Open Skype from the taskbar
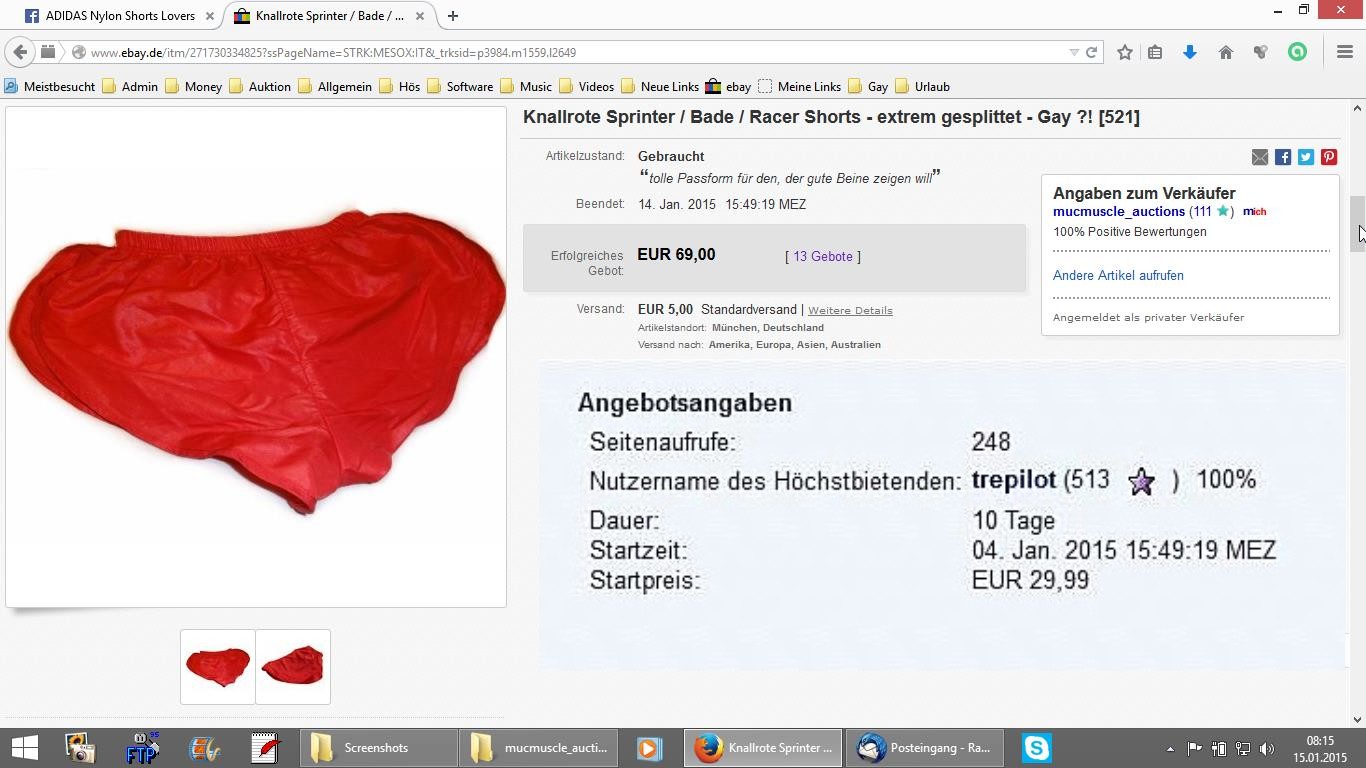1366x768 pixels. (1036, 747)
